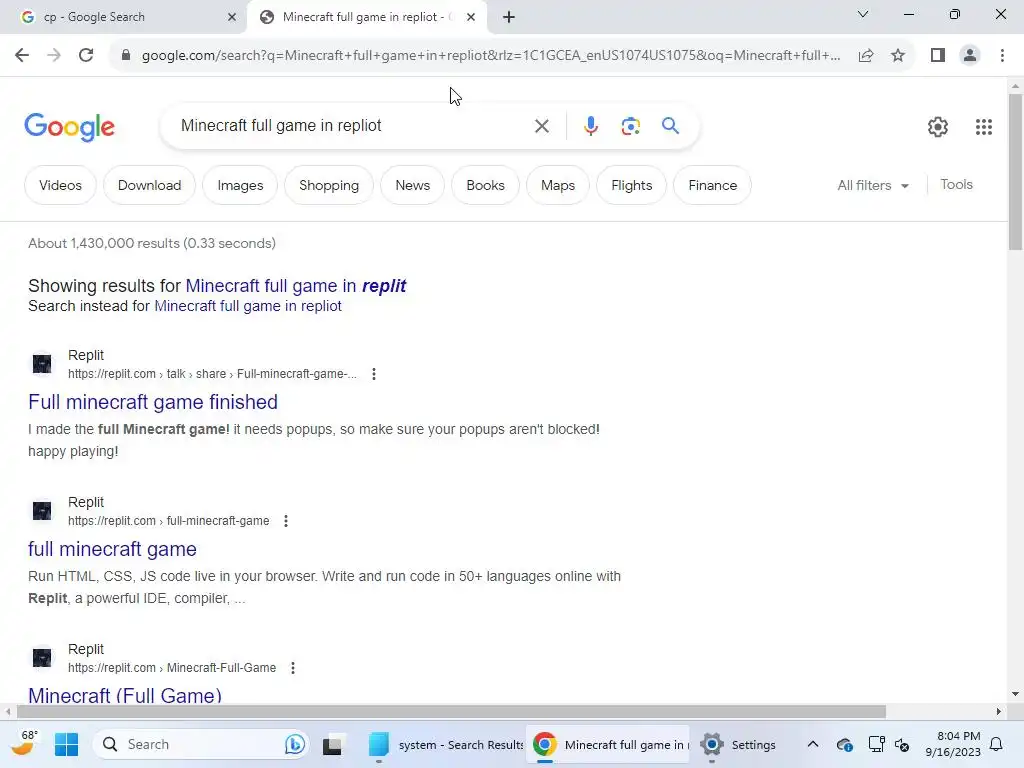1024x768 pixels.
Task: Go back using the browser back arrow
Action: pyautogui.click(x=22, y=55)
